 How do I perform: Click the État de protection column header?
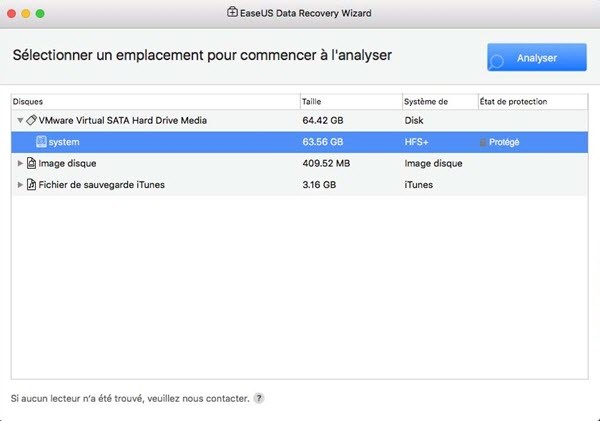533,102
